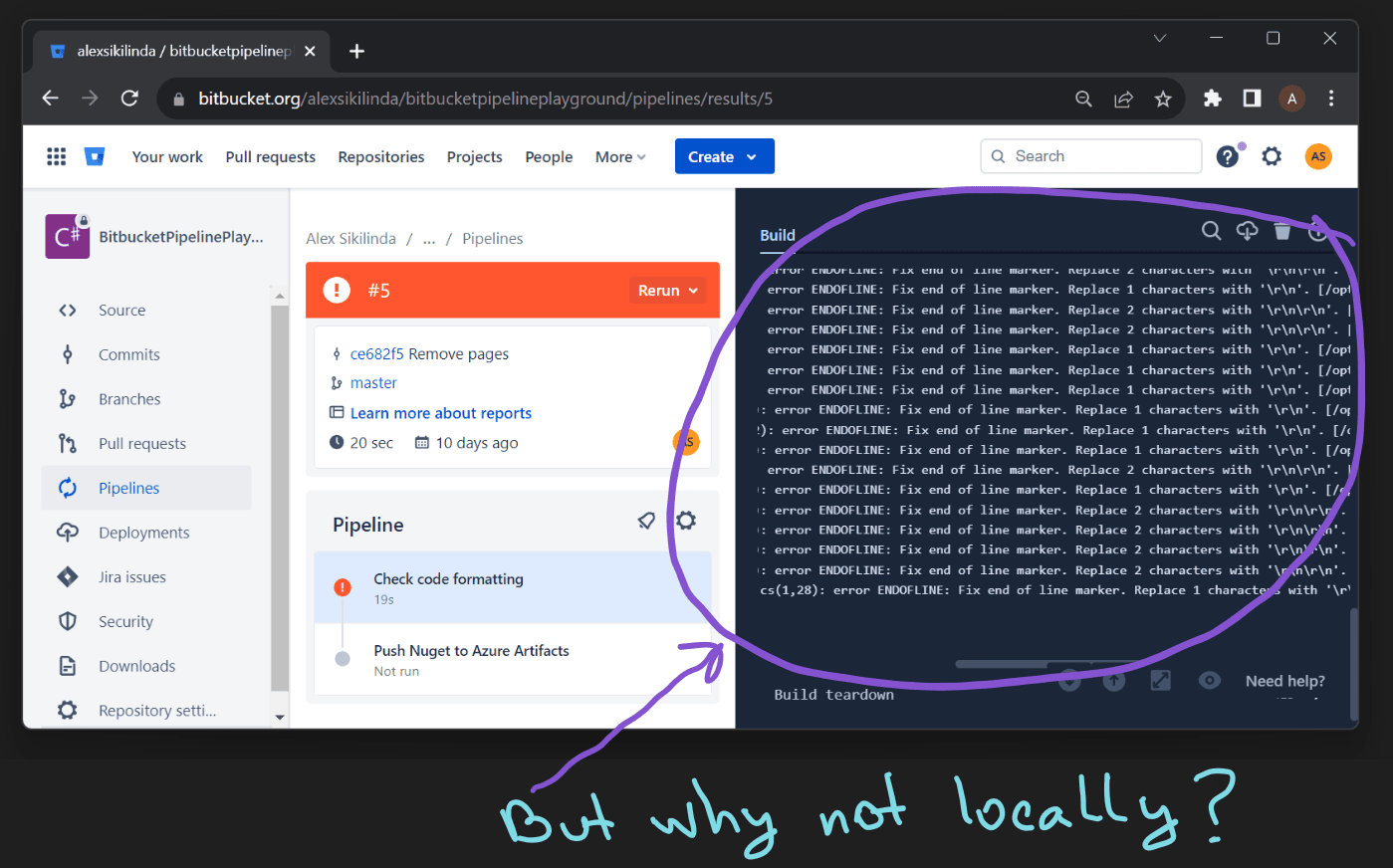Viewport: 1393px width, 868px height.
Task: Expand the Build teardown log section
Action: click(834, 695)
